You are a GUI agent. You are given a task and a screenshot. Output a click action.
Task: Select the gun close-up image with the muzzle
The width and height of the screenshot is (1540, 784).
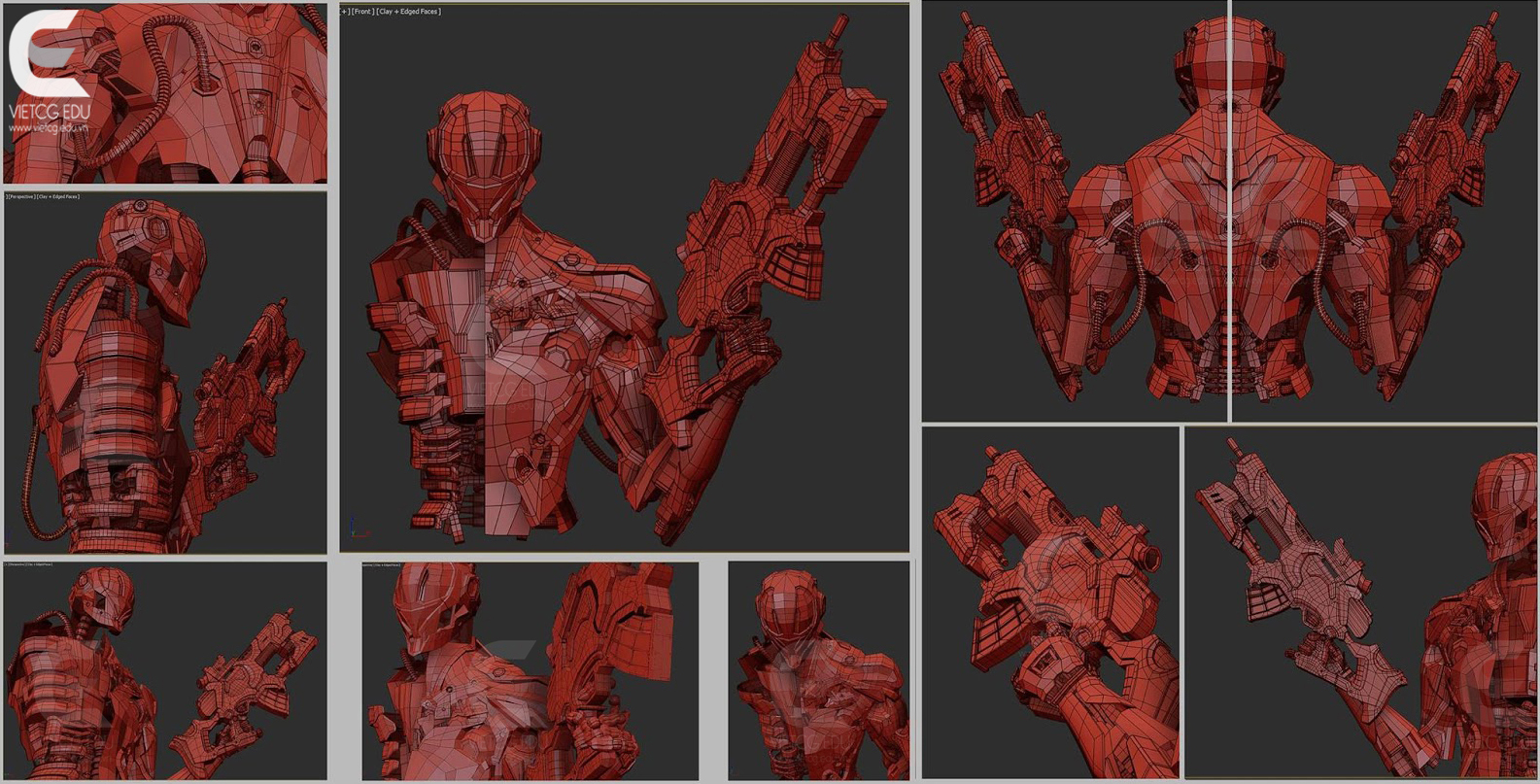(1049, 602)
